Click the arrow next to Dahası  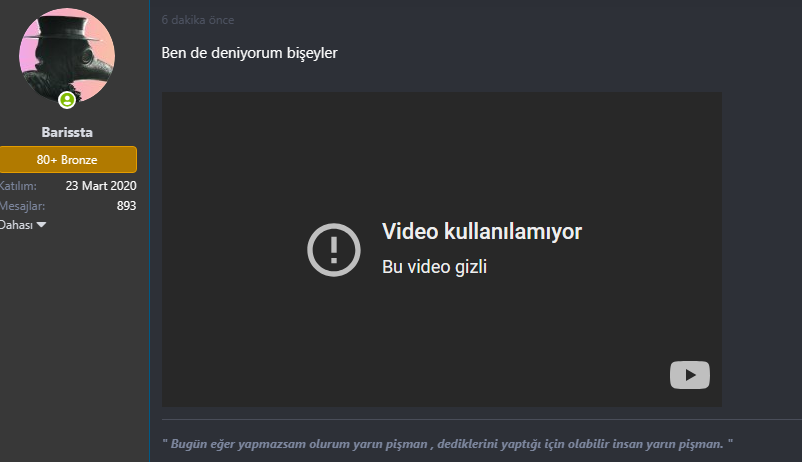[x=41, y=225]
